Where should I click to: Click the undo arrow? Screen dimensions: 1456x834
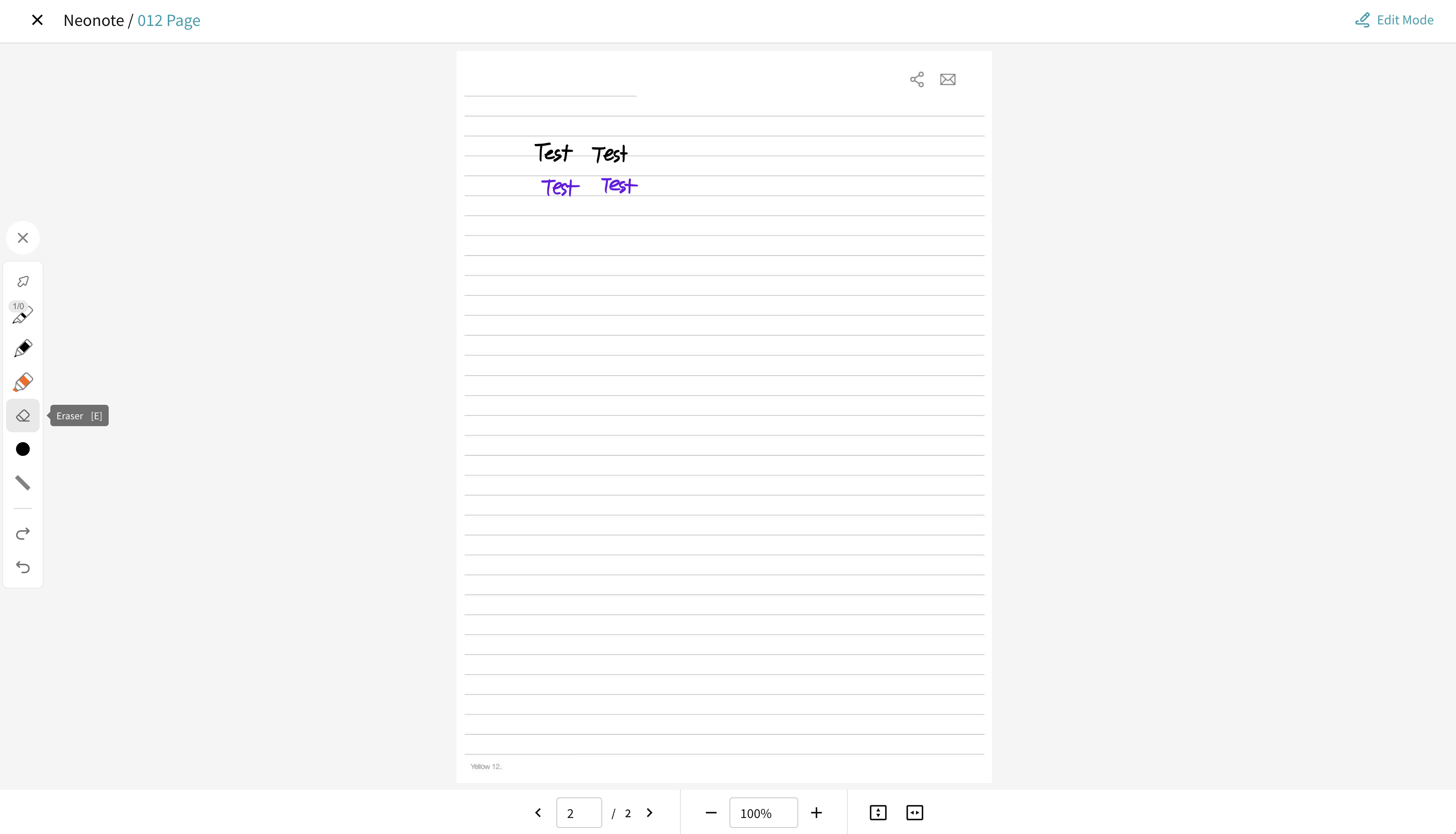click(x=23, y=567)
